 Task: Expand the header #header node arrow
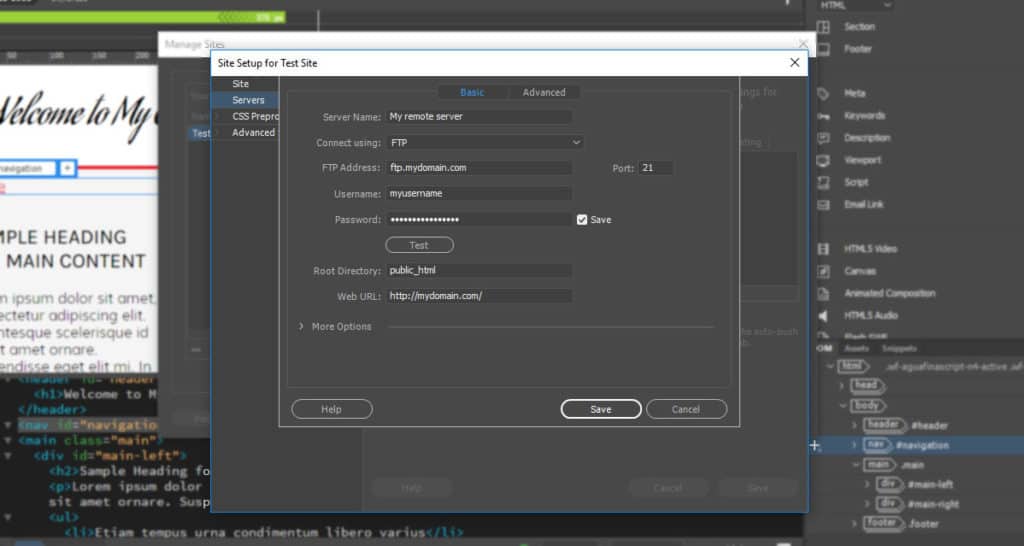click(x=854, y=425)
